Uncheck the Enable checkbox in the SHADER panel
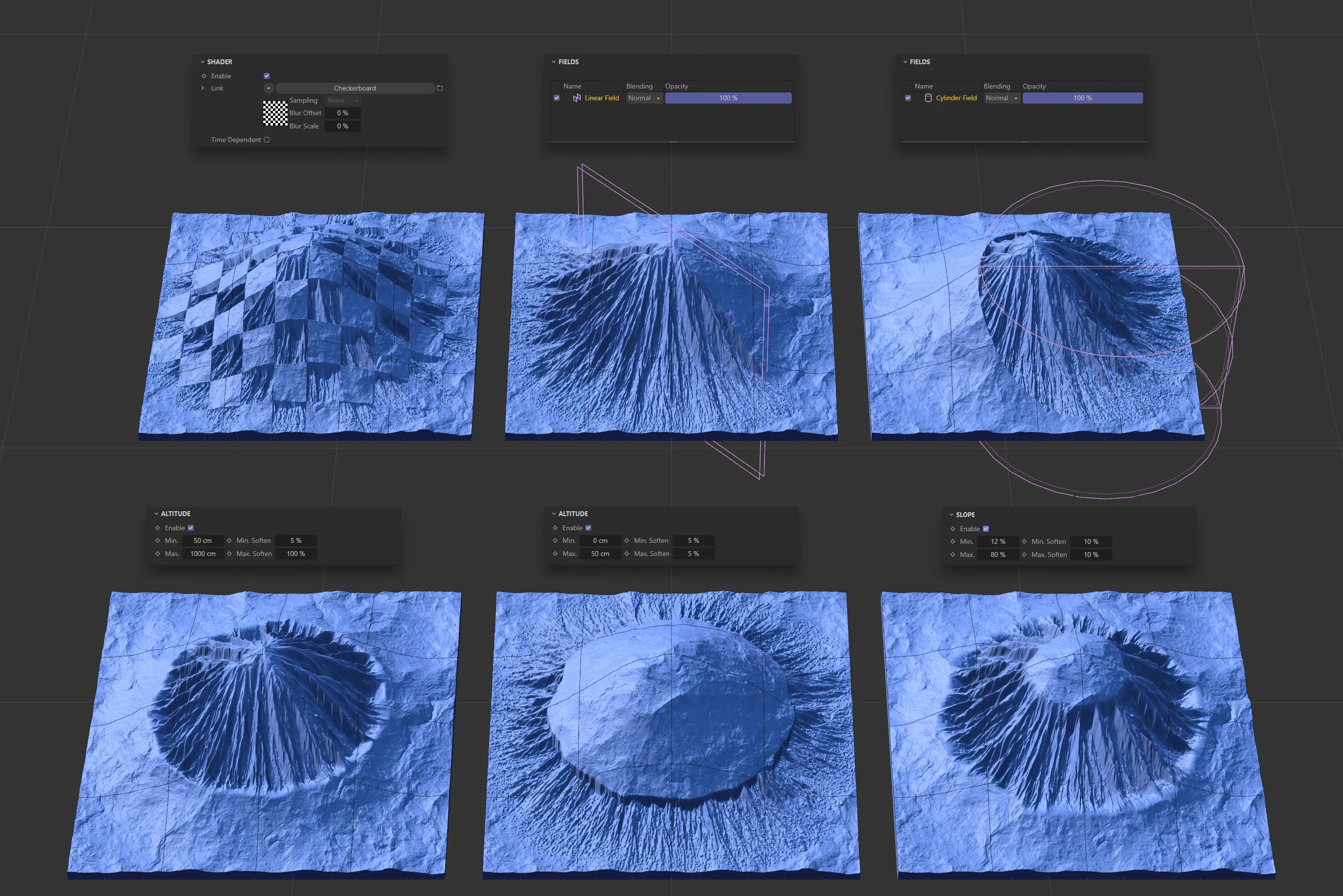The width and height of the screenshot is (1343, 896). [266, 75]
